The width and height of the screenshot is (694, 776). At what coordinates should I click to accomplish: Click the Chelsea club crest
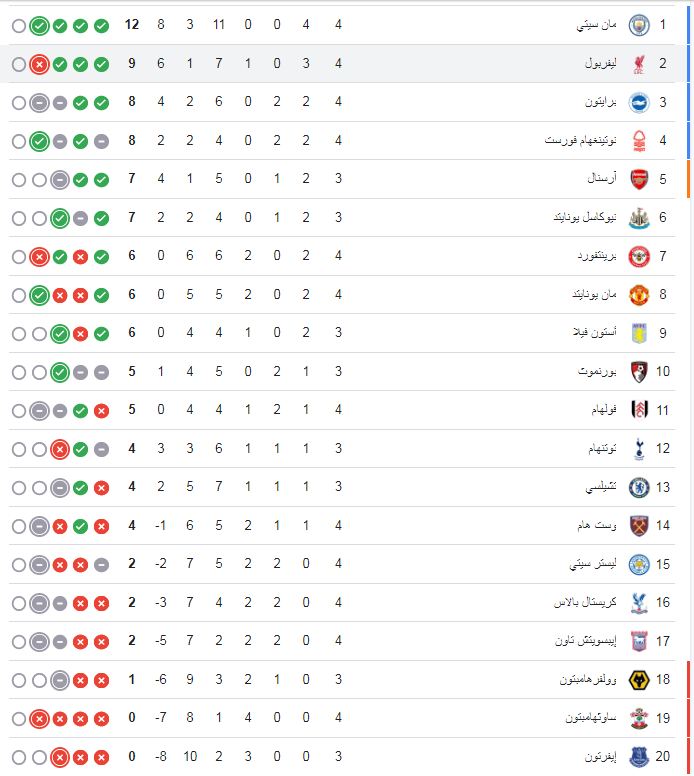[x=638, y=488]
